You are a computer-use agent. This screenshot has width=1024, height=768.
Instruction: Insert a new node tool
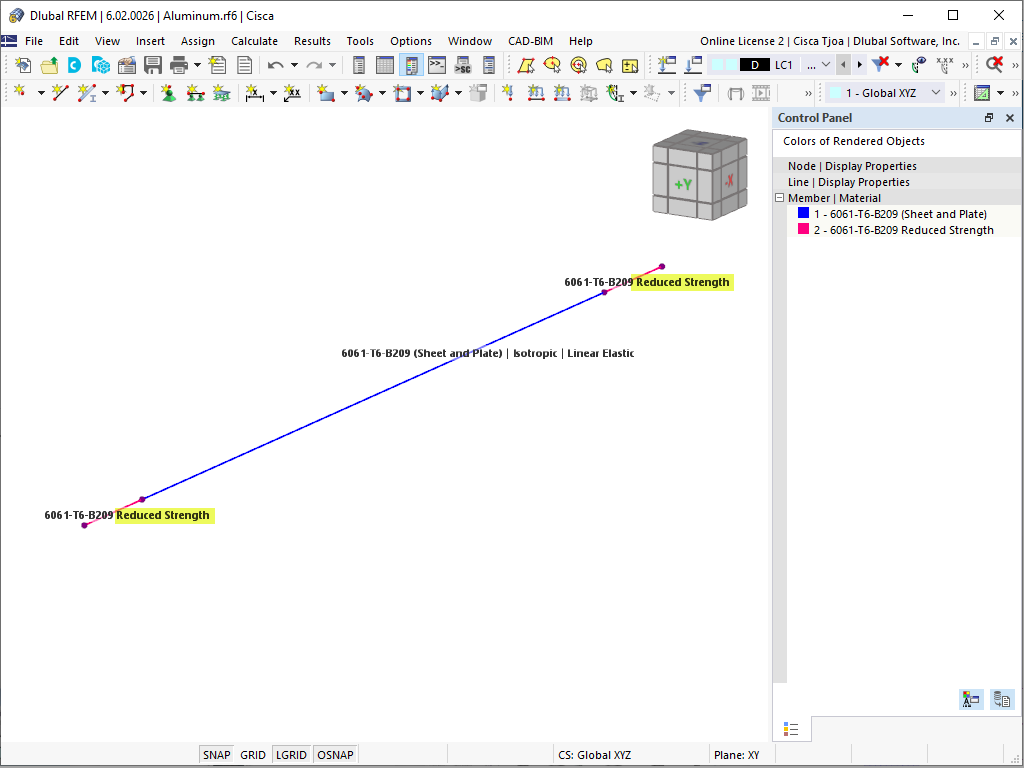(20, 92)
